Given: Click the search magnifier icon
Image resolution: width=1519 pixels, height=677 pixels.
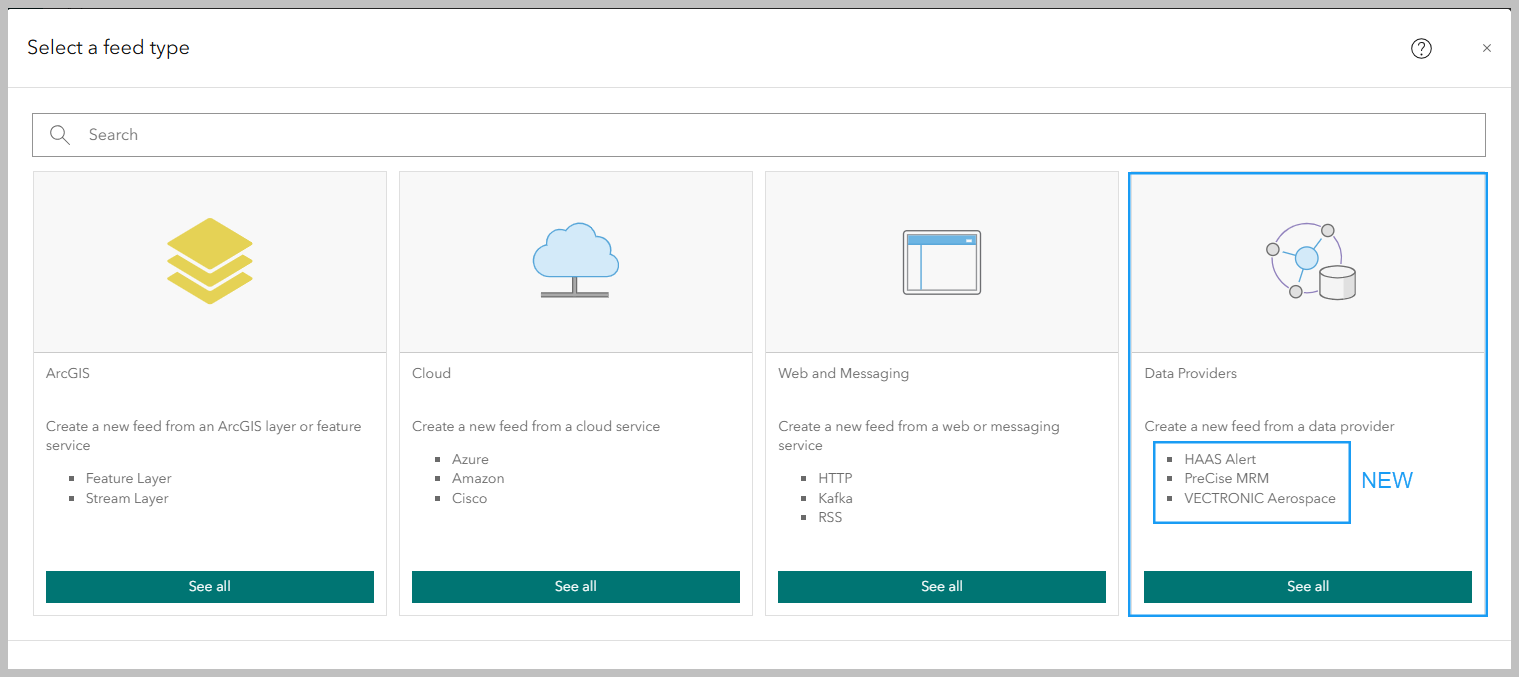Looking at the screenshot, I should click(x=59, y=134).
